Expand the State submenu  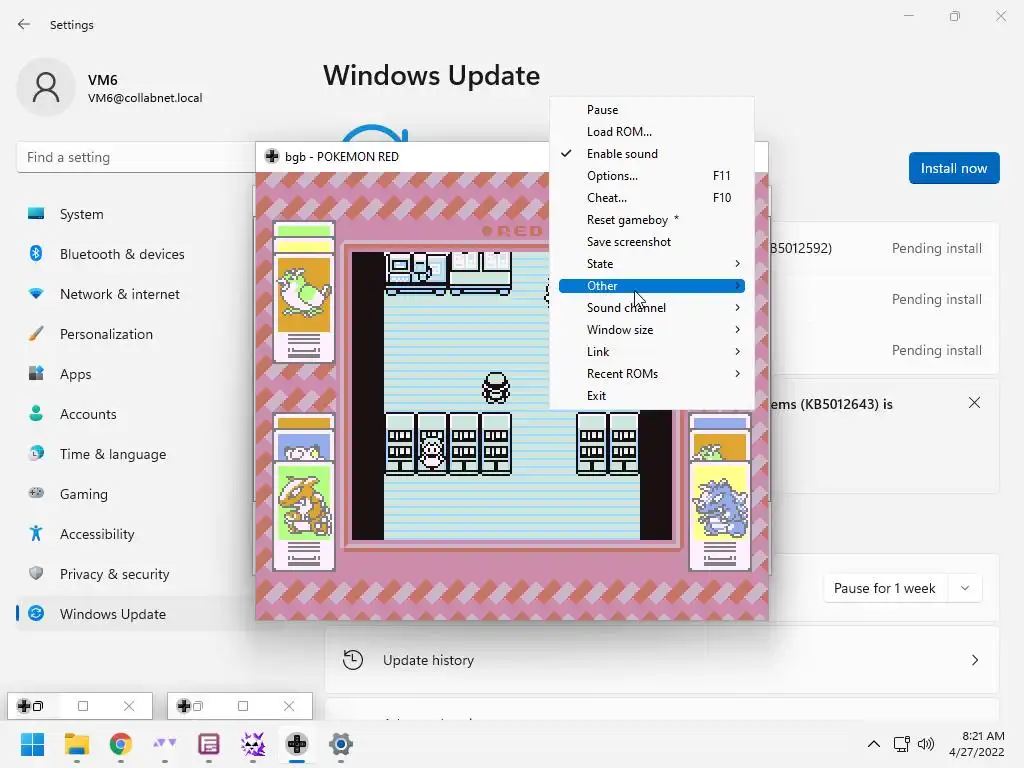point(652,264)
